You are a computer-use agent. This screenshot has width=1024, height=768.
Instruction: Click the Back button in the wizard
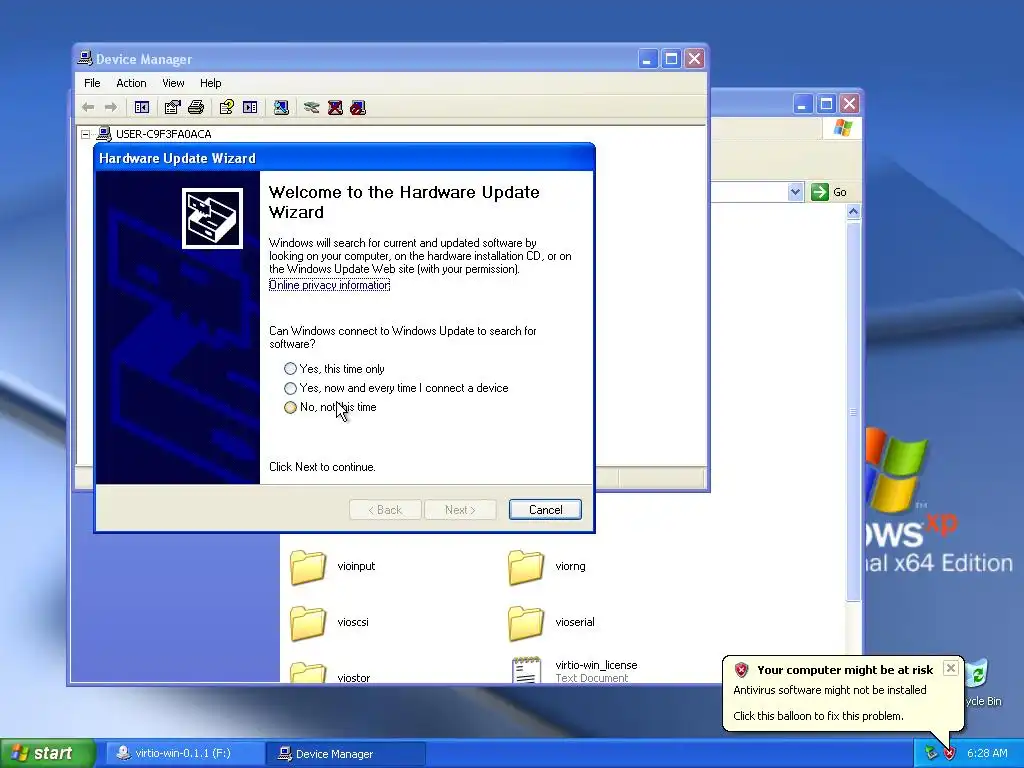pos(385,510)
